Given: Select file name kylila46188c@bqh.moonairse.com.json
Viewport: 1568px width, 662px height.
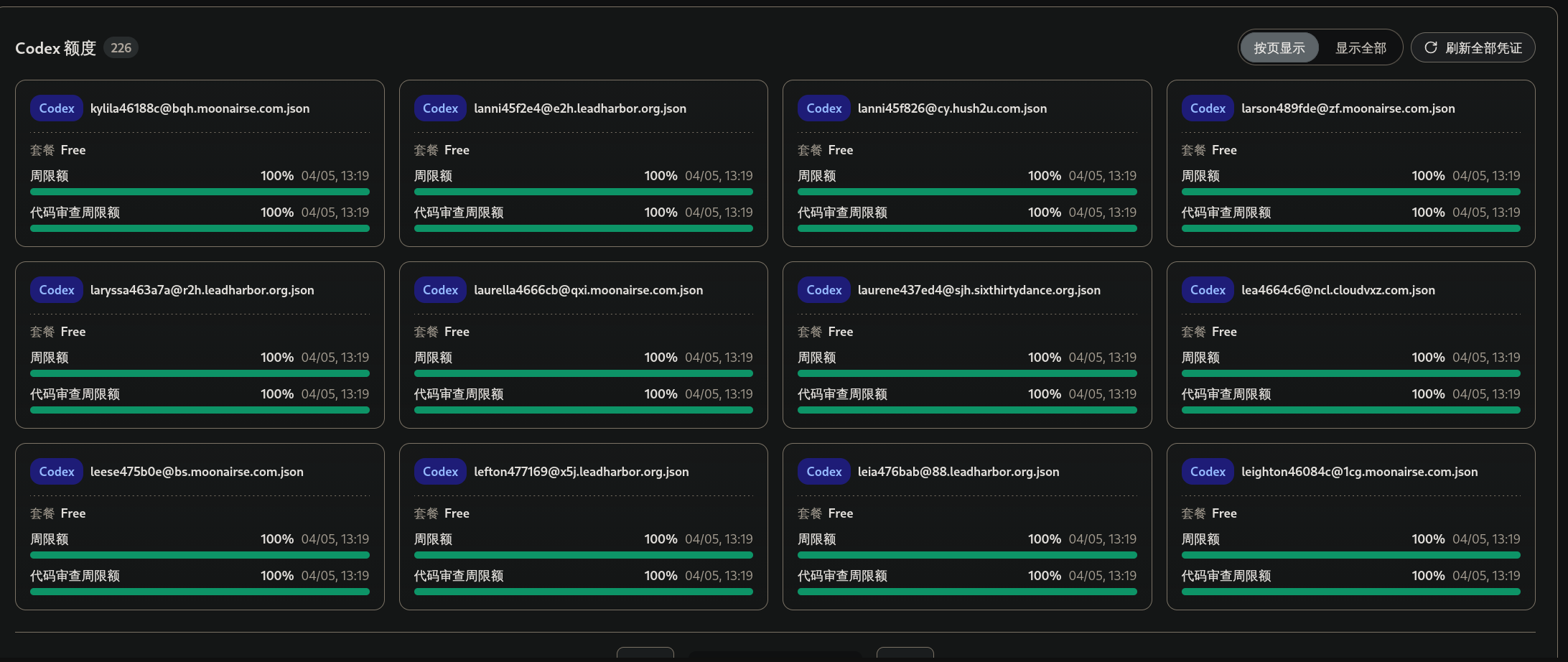Looking at the screenshot, I should click(x=200, y=108).
